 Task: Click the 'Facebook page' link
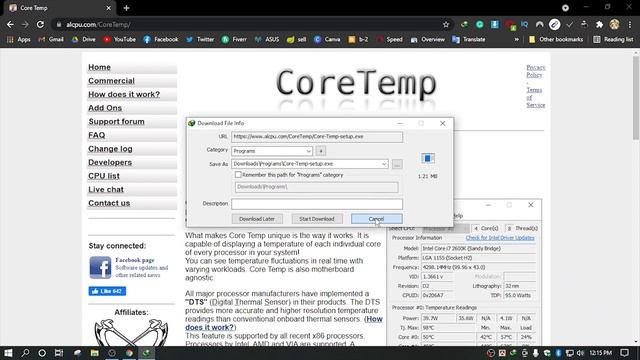(x=135, y=260)
